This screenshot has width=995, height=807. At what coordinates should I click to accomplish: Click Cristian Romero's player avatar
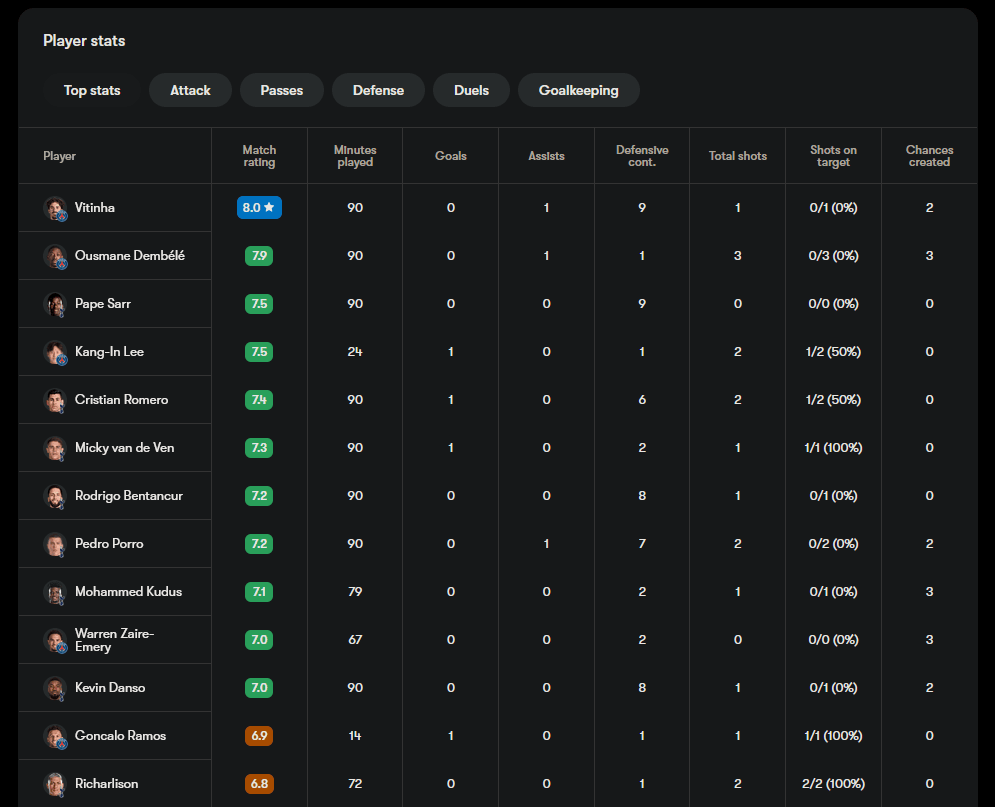(x=55, y=400)
